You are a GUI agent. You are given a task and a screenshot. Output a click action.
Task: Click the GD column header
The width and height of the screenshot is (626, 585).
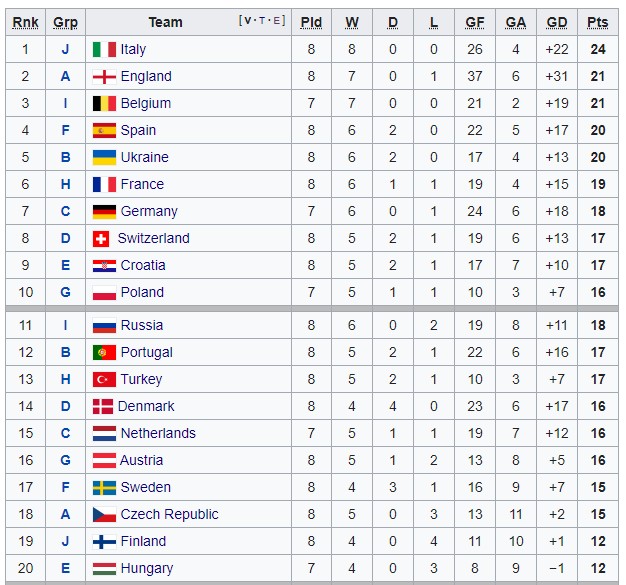[557, 22]
